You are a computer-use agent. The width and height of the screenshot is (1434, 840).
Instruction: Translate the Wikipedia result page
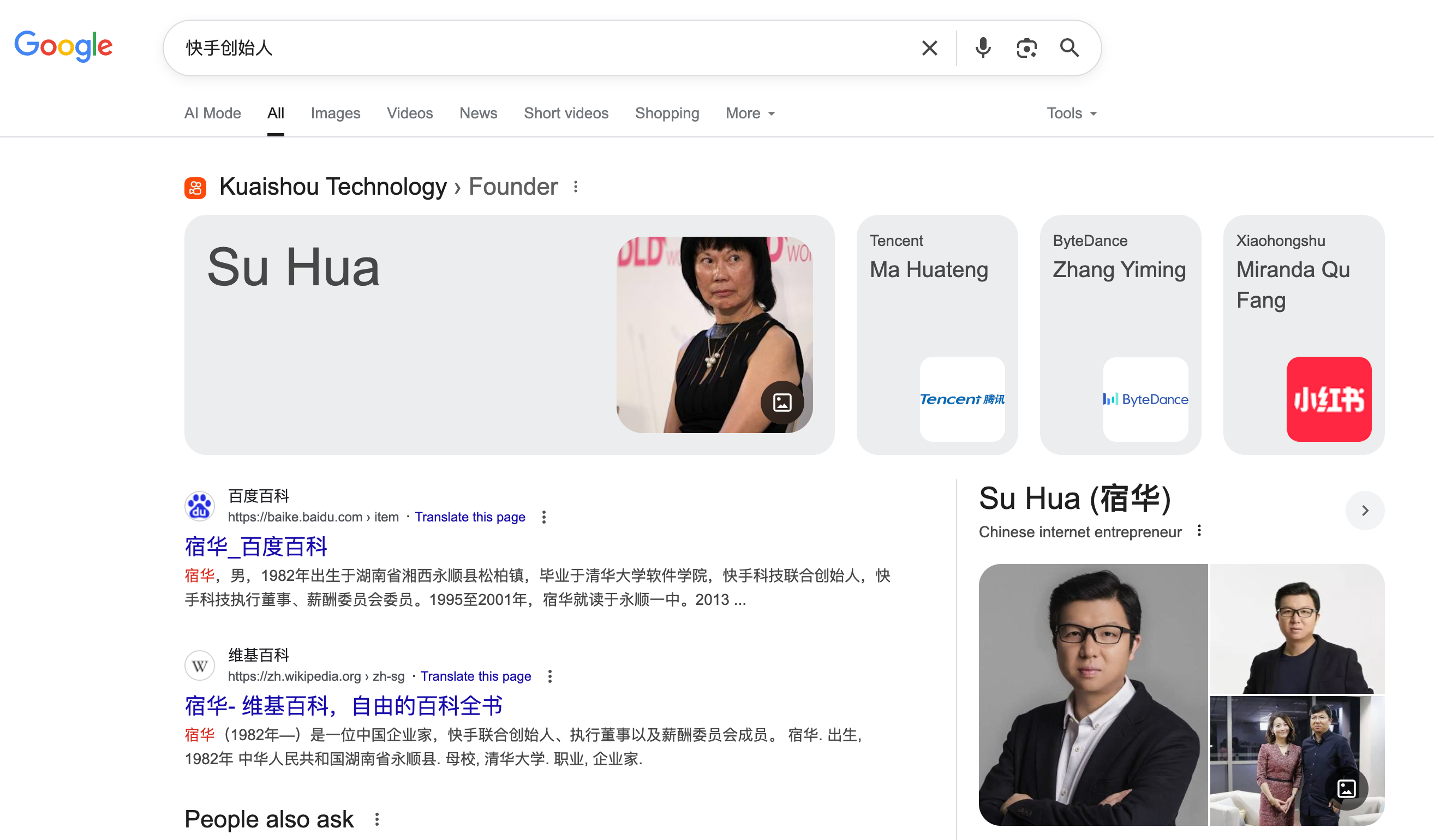[x=476, y=676]
